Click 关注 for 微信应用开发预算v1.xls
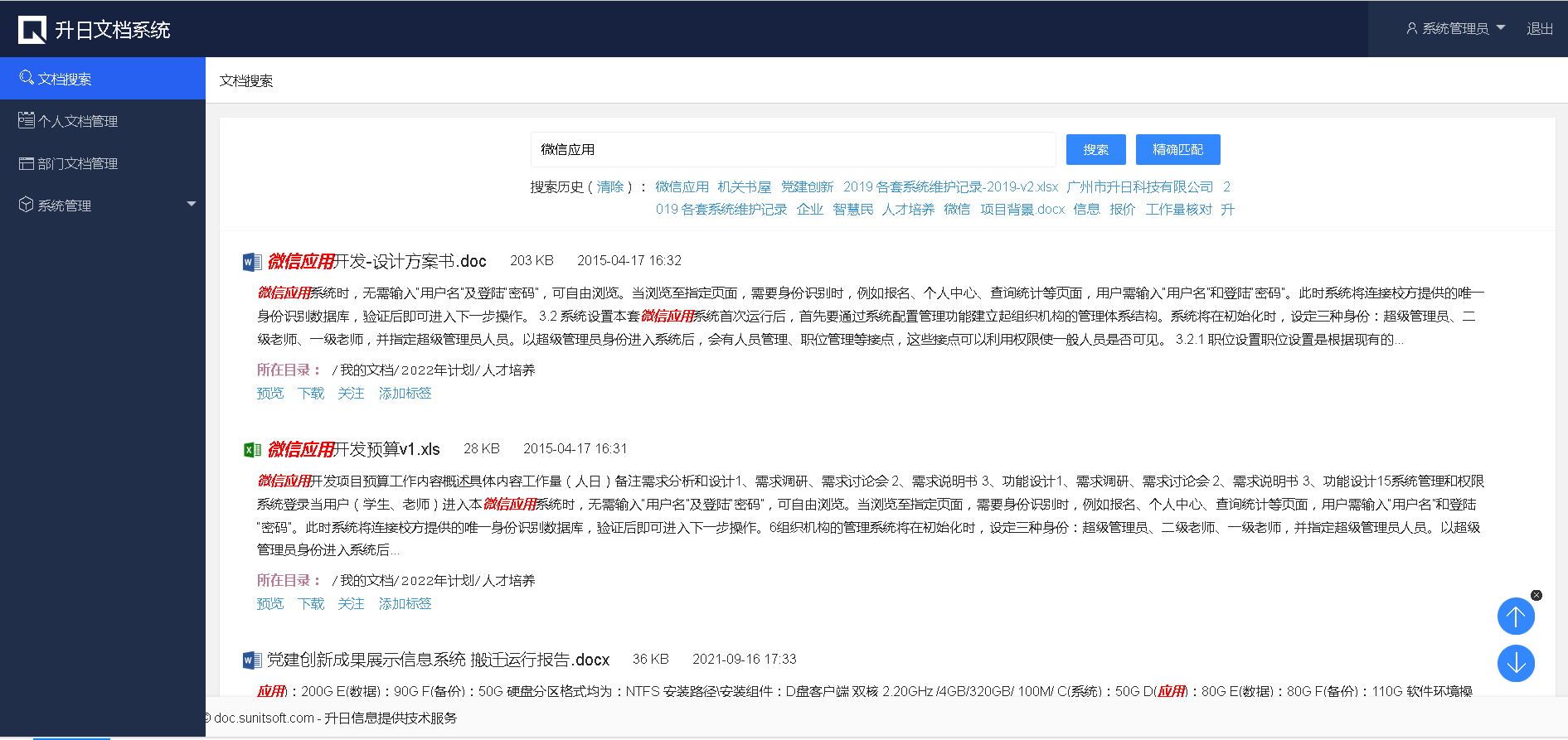The image size is (1568, 740). click(352, 604)
